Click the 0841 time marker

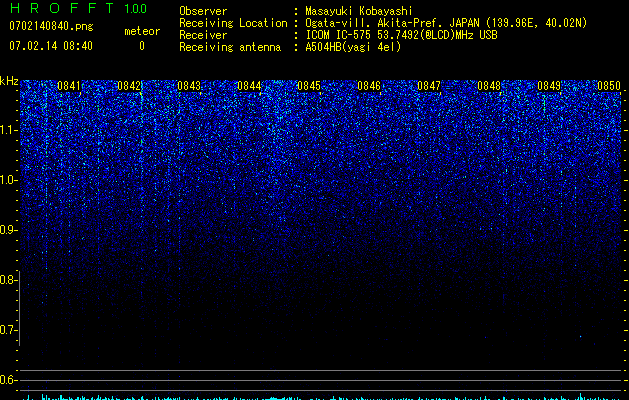[69, 86]
